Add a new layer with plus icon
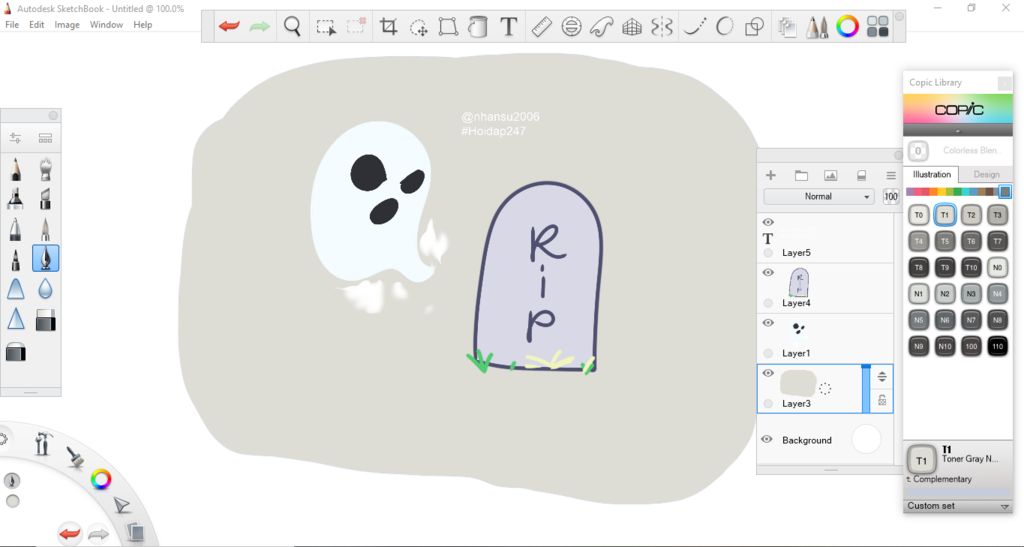Viewport: 1024px width, 547px height. coord(771,175)
